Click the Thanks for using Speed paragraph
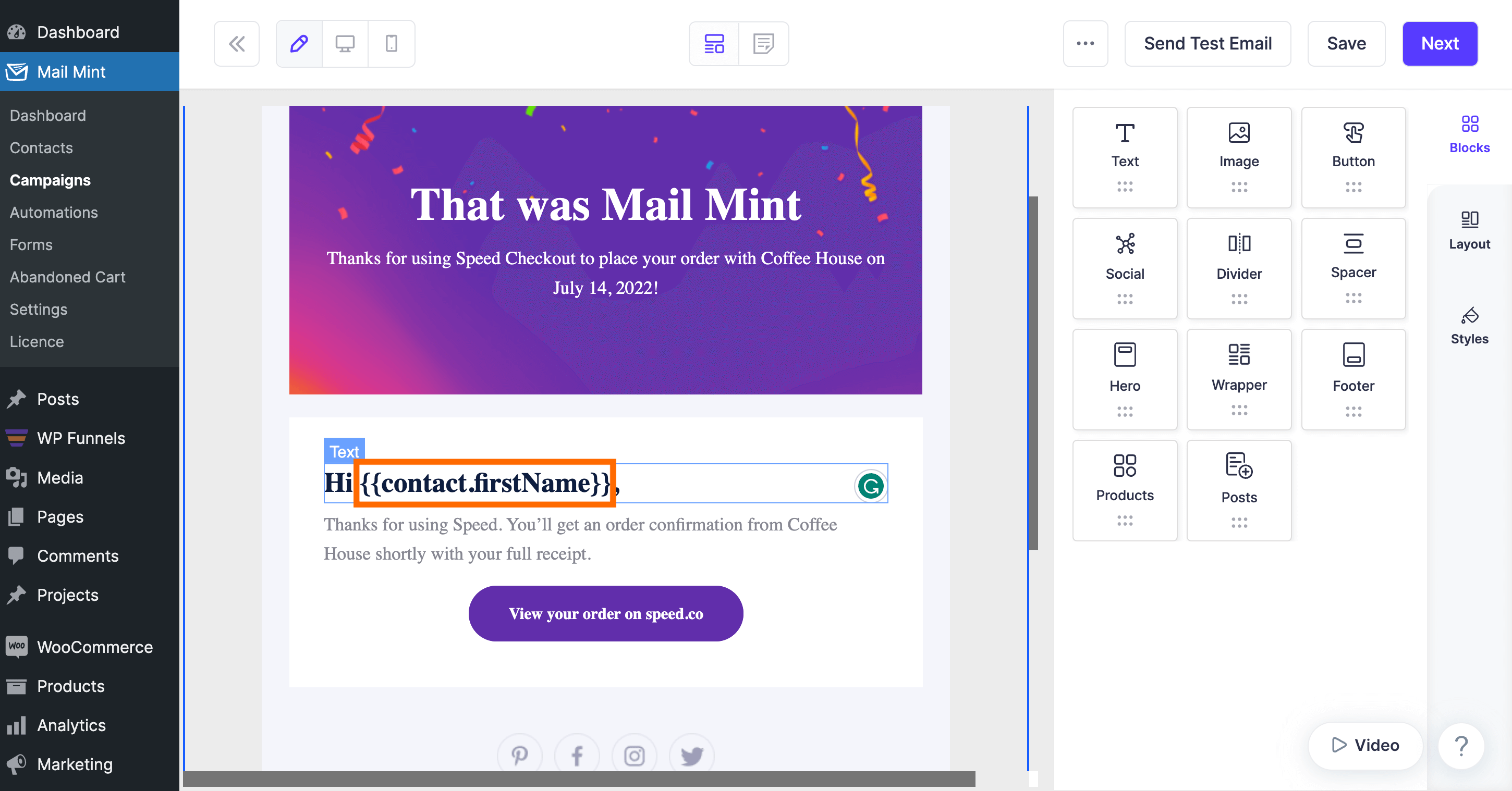1512x791 pixels. pyautogui.click(x=580, y=539)
